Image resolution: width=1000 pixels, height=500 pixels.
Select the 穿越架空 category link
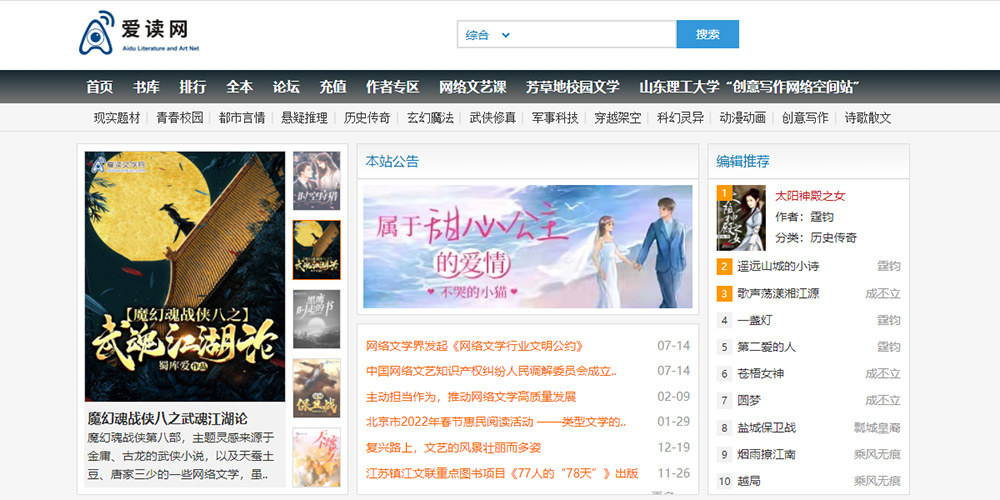pyautogui.click(x=617, y=118)
